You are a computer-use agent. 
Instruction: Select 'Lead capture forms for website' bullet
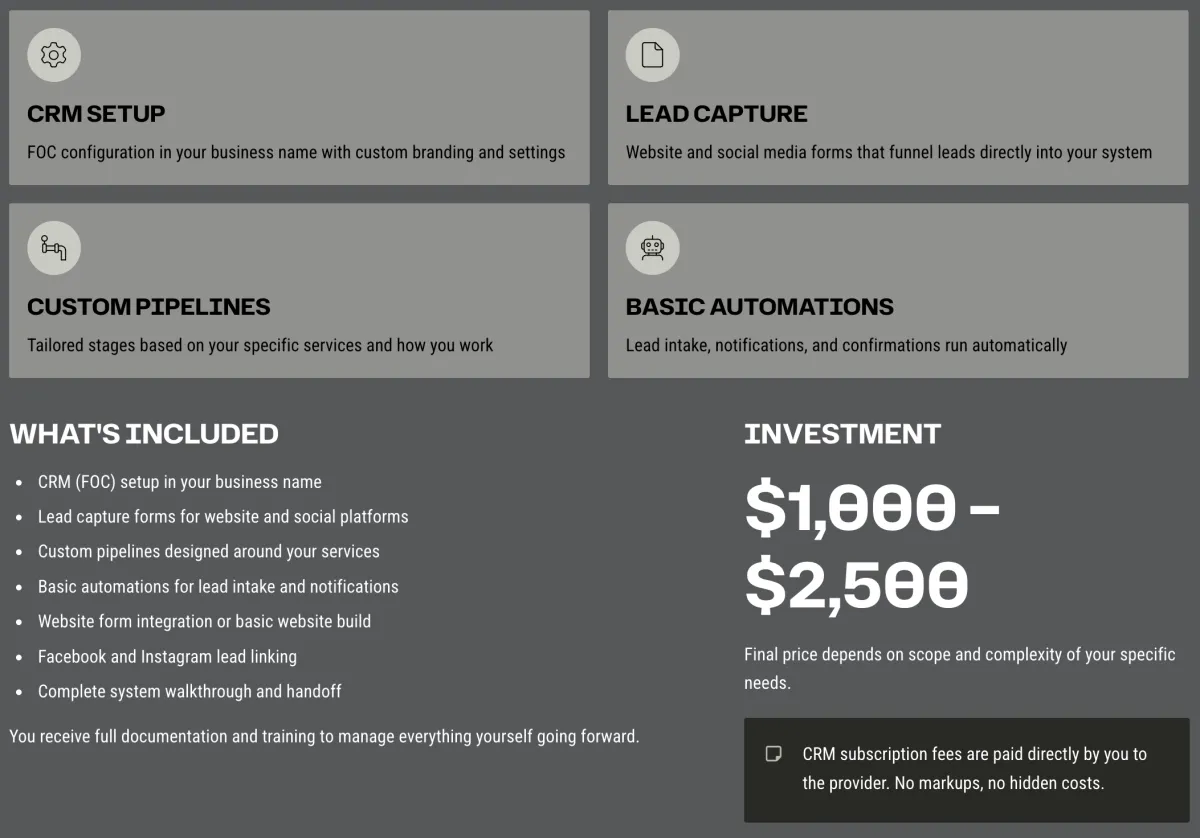click(223, 517)
